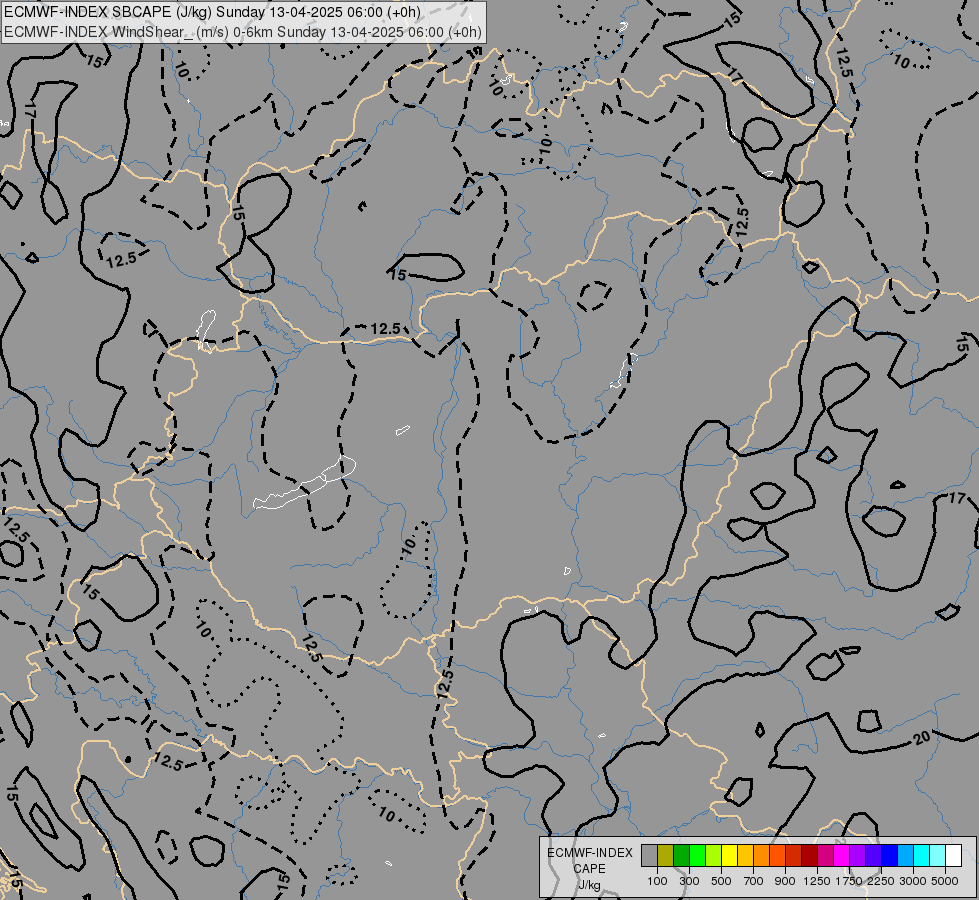Pick the cyan swatch after 3000
Viewport: 979px width, 900px height.
click(922, 856)
